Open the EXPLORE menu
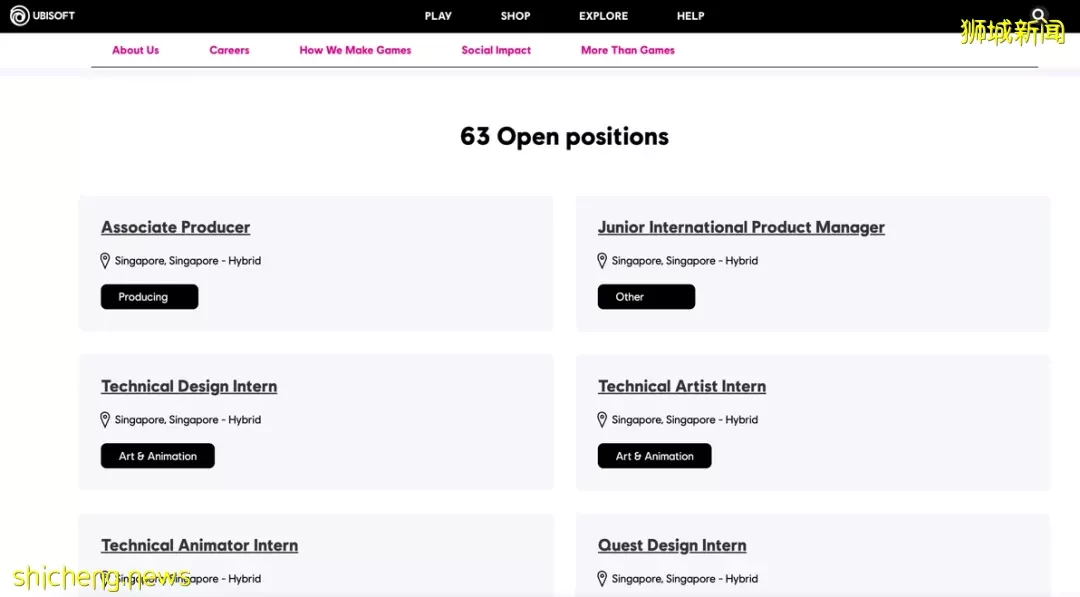Viewport: 1080px width, 597px height. click(603, 16)
